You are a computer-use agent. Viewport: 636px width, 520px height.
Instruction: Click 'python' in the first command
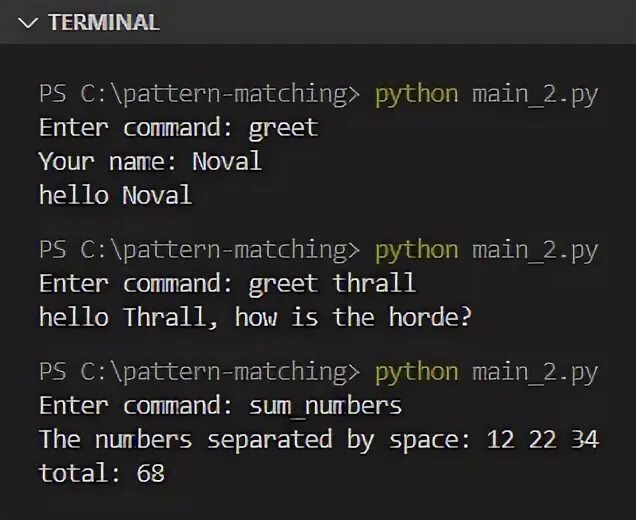(x=416, y=95)
